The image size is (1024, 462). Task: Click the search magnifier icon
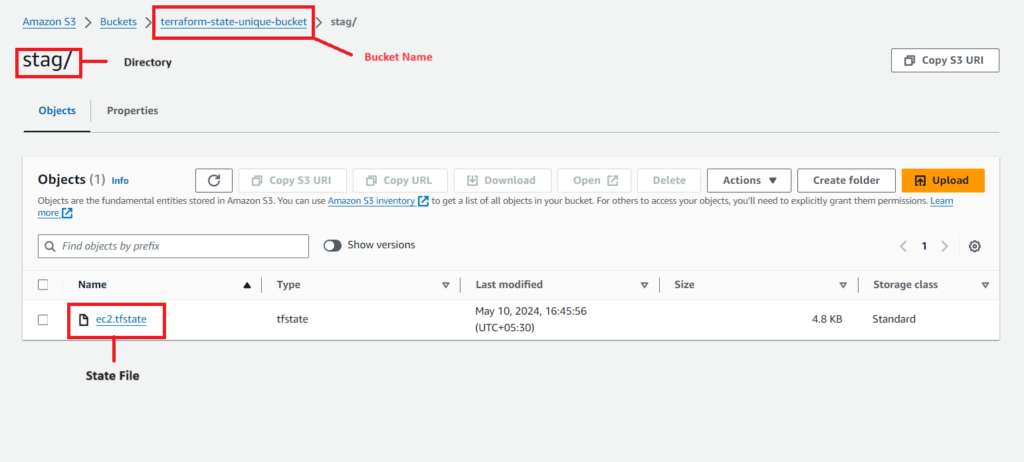[50, 246]
